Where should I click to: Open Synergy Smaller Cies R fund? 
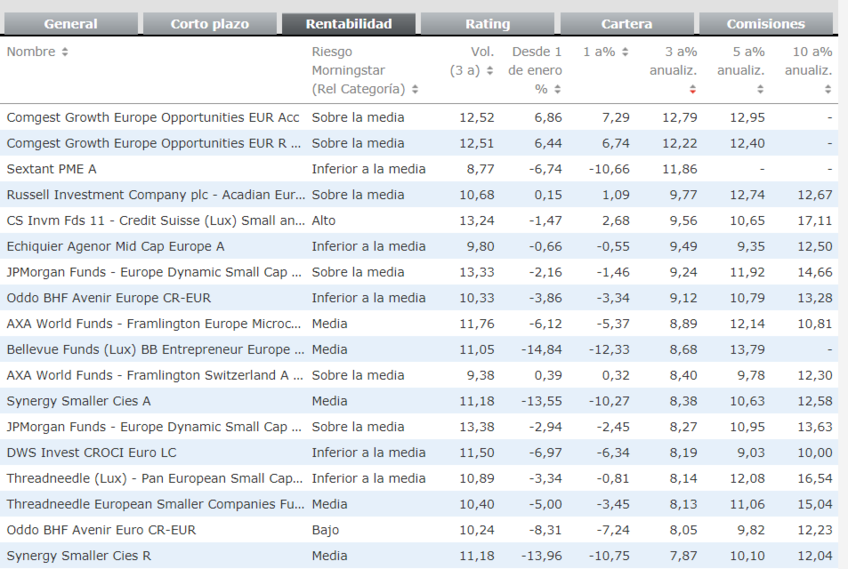point(79,556)
